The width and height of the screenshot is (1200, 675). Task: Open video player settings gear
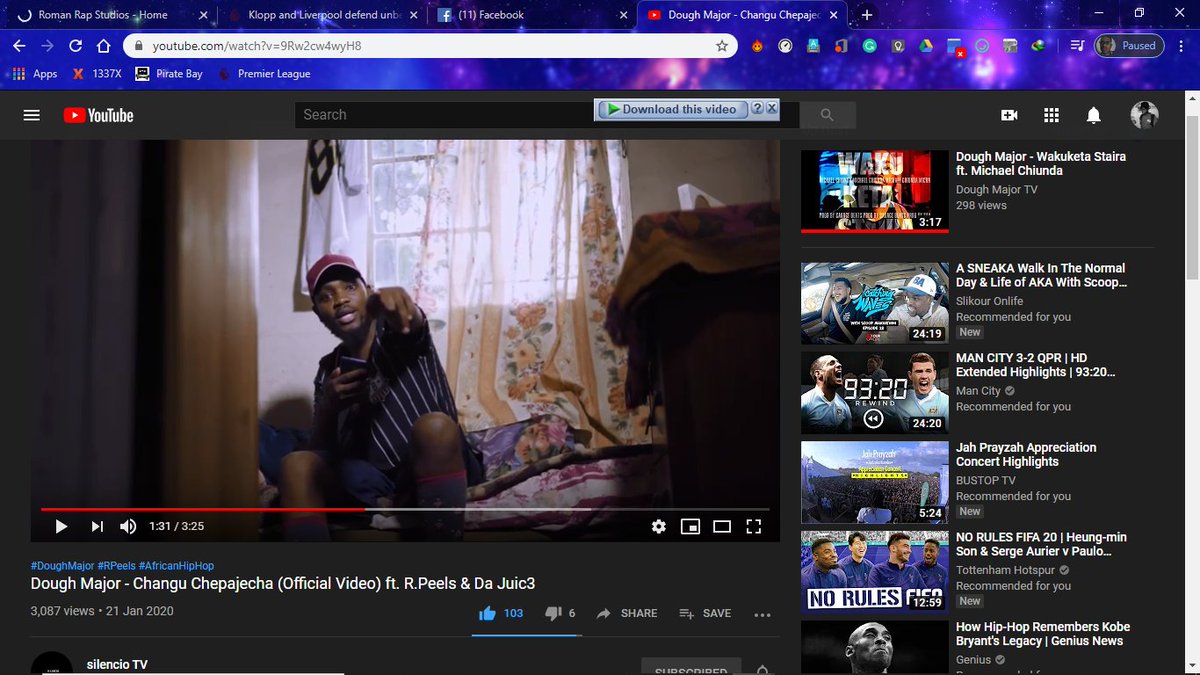(658, 526)
